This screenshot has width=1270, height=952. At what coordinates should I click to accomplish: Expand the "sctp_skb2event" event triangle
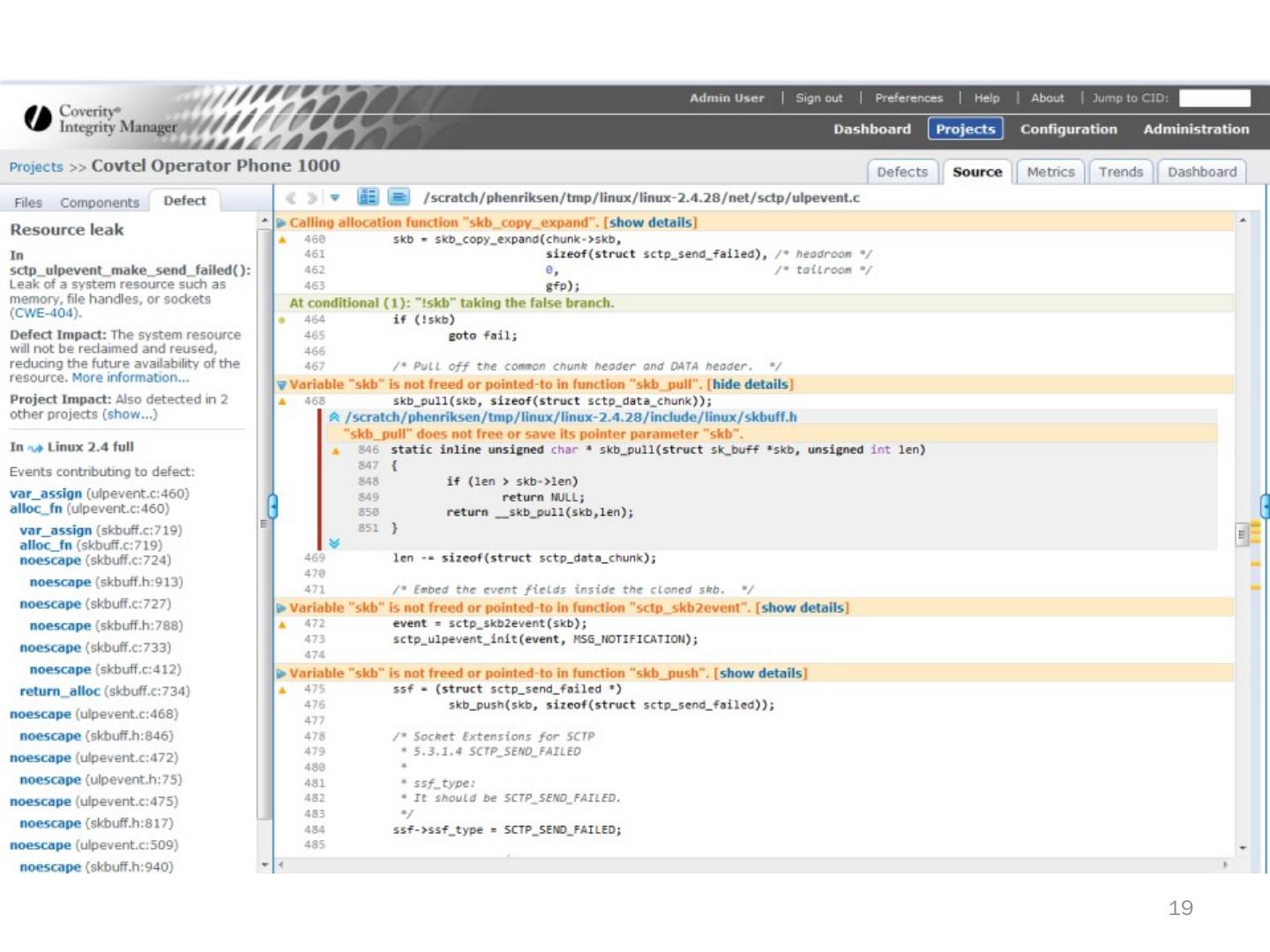click(281, 608)
